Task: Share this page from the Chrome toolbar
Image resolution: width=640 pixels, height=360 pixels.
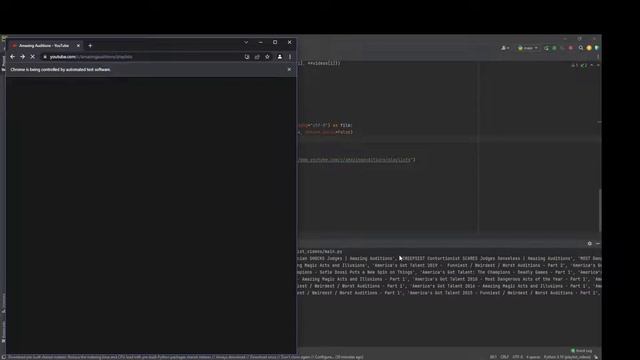Action: point(257,57)
